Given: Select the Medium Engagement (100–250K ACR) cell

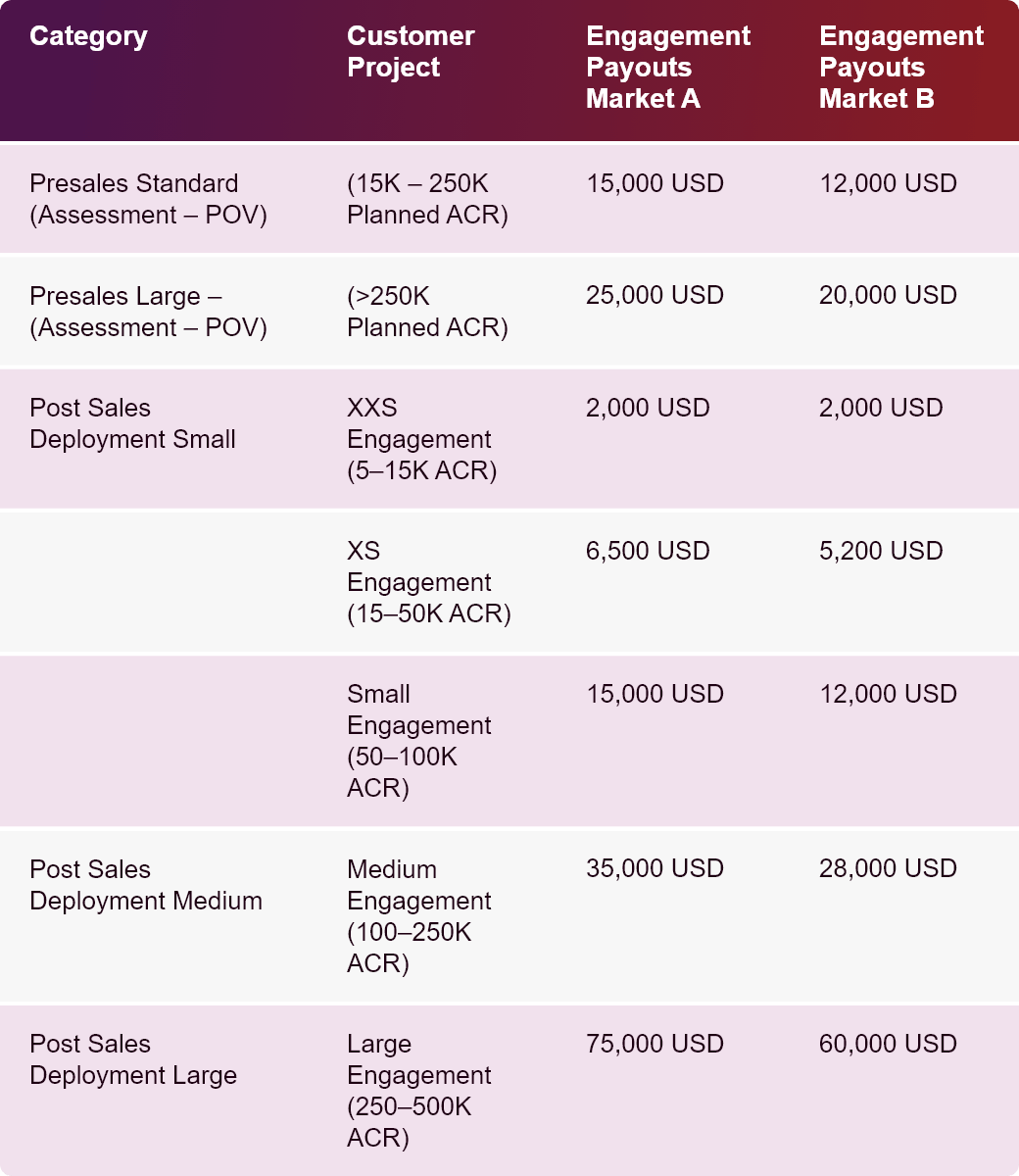Looking at the screenshot, I should tap(418, 916).
